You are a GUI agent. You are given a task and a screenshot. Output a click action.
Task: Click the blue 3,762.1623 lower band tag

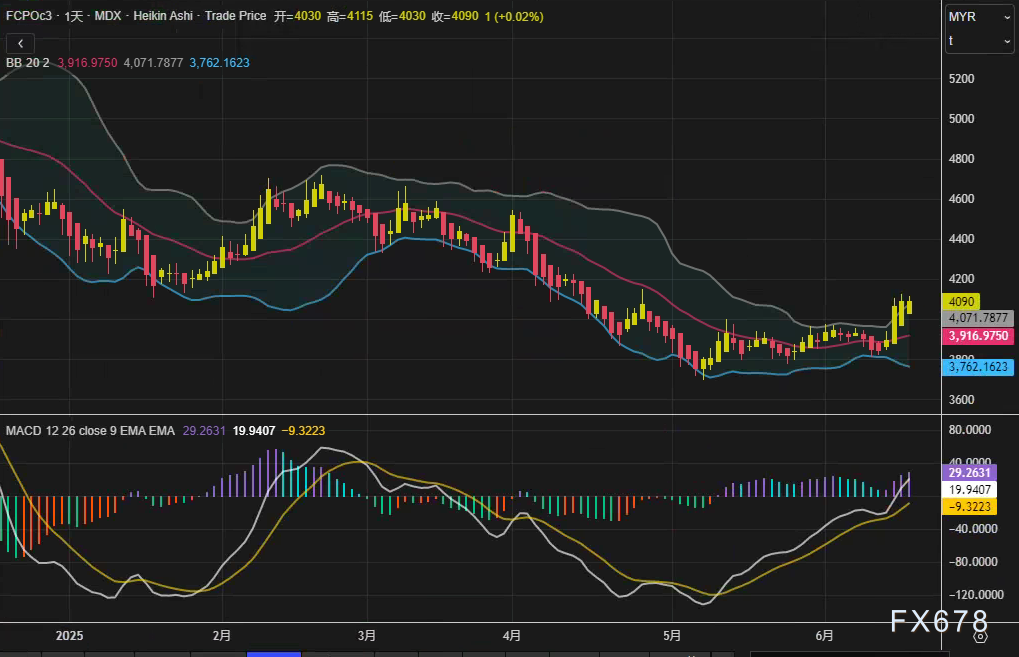click(978, 367)
